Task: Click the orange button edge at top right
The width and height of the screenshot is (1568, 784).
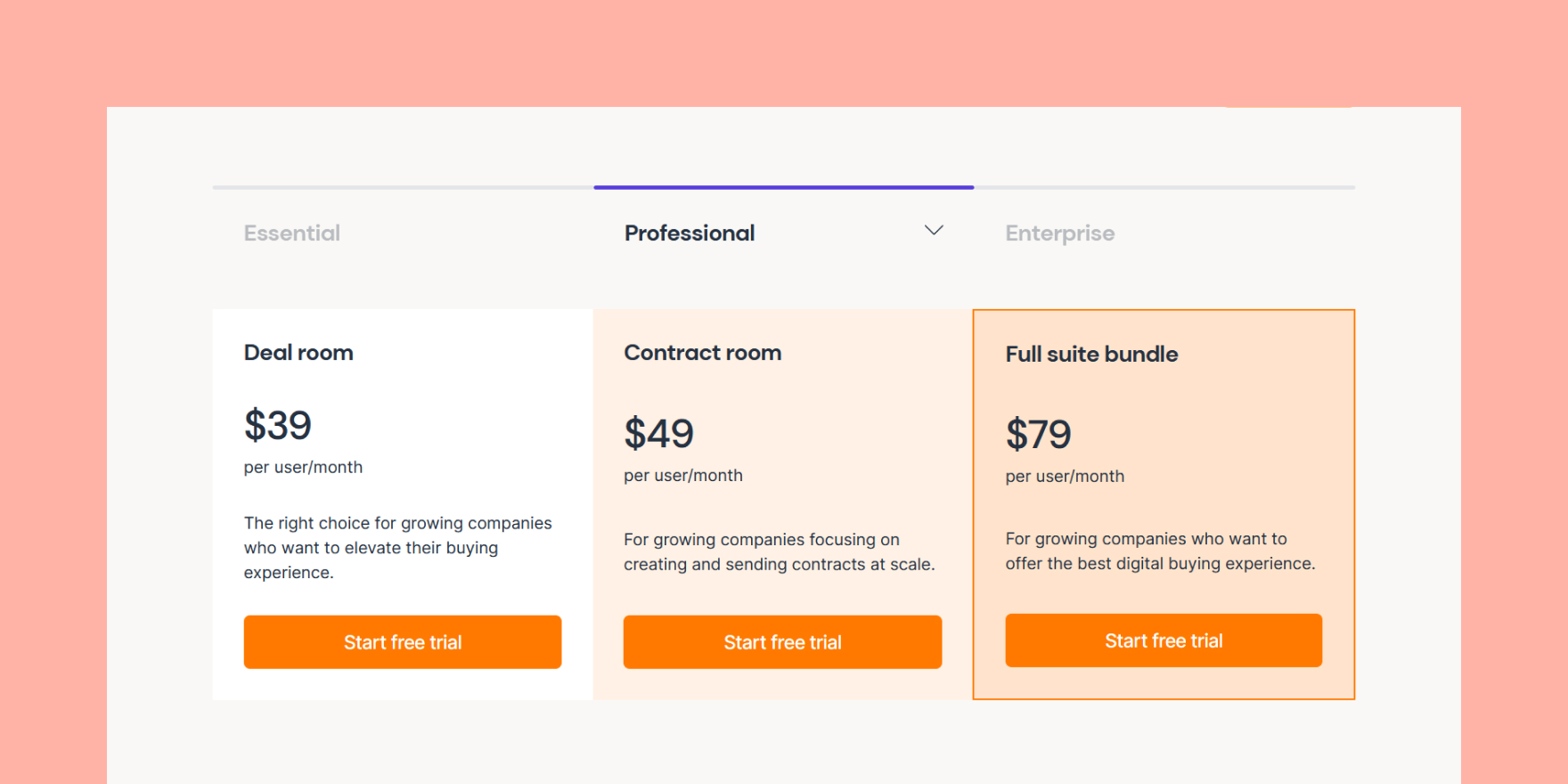Action: 1289,107
